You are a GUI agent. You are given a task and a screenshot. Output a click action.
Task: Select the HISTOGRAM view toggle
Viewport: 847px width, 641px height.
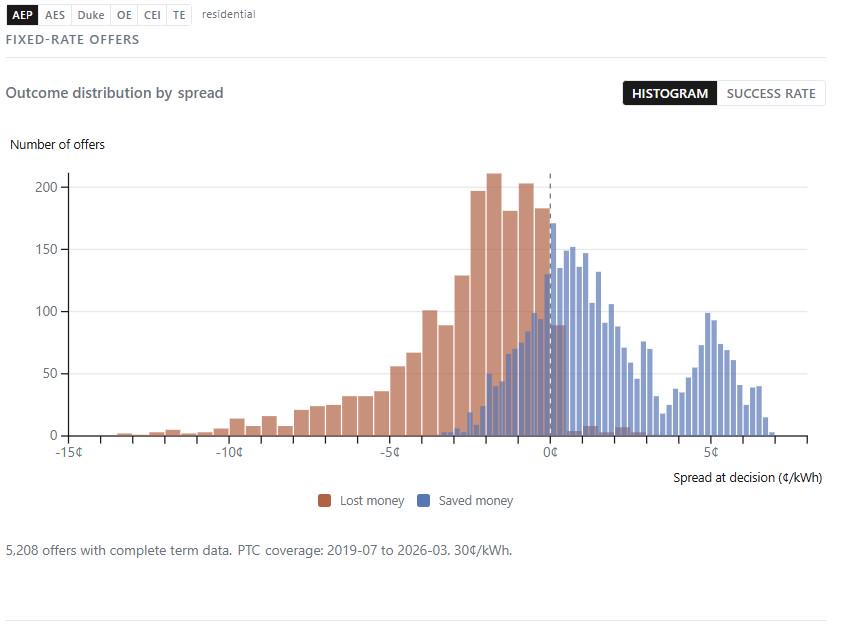point(668,93)
